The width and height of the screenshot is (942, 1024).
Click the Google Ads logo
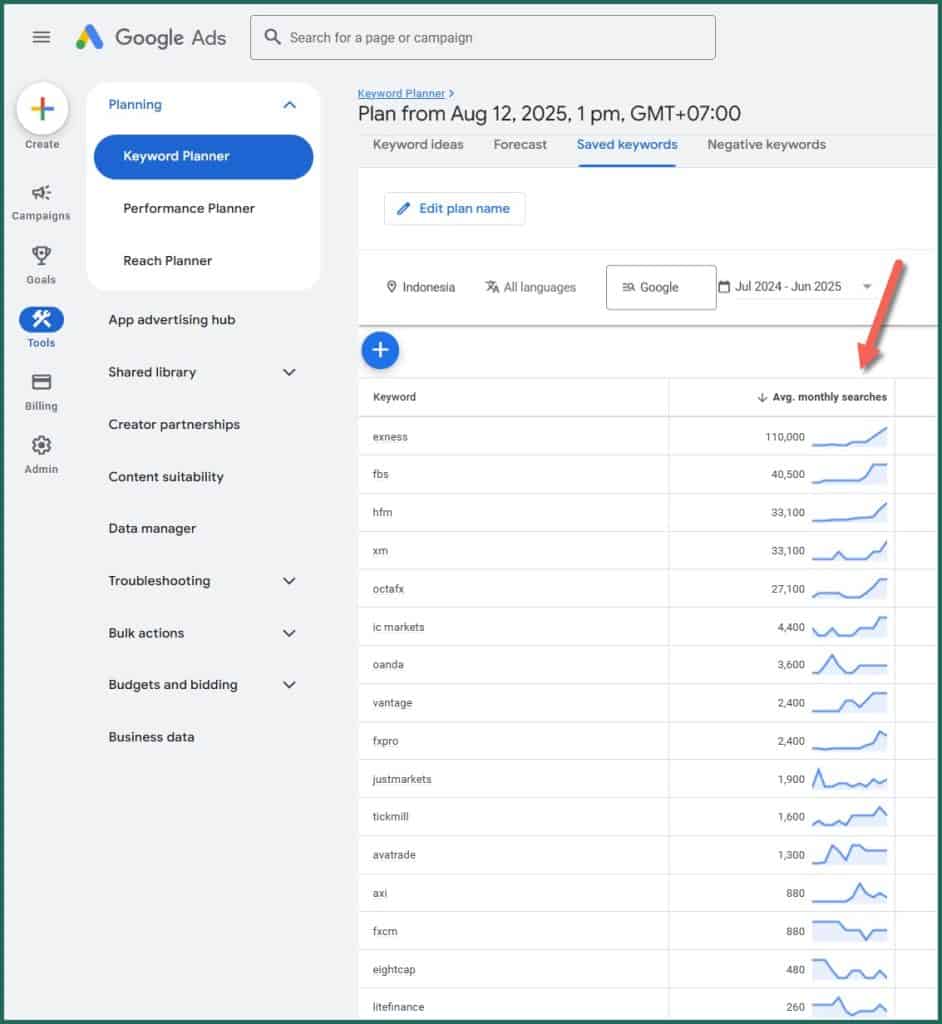151,37
